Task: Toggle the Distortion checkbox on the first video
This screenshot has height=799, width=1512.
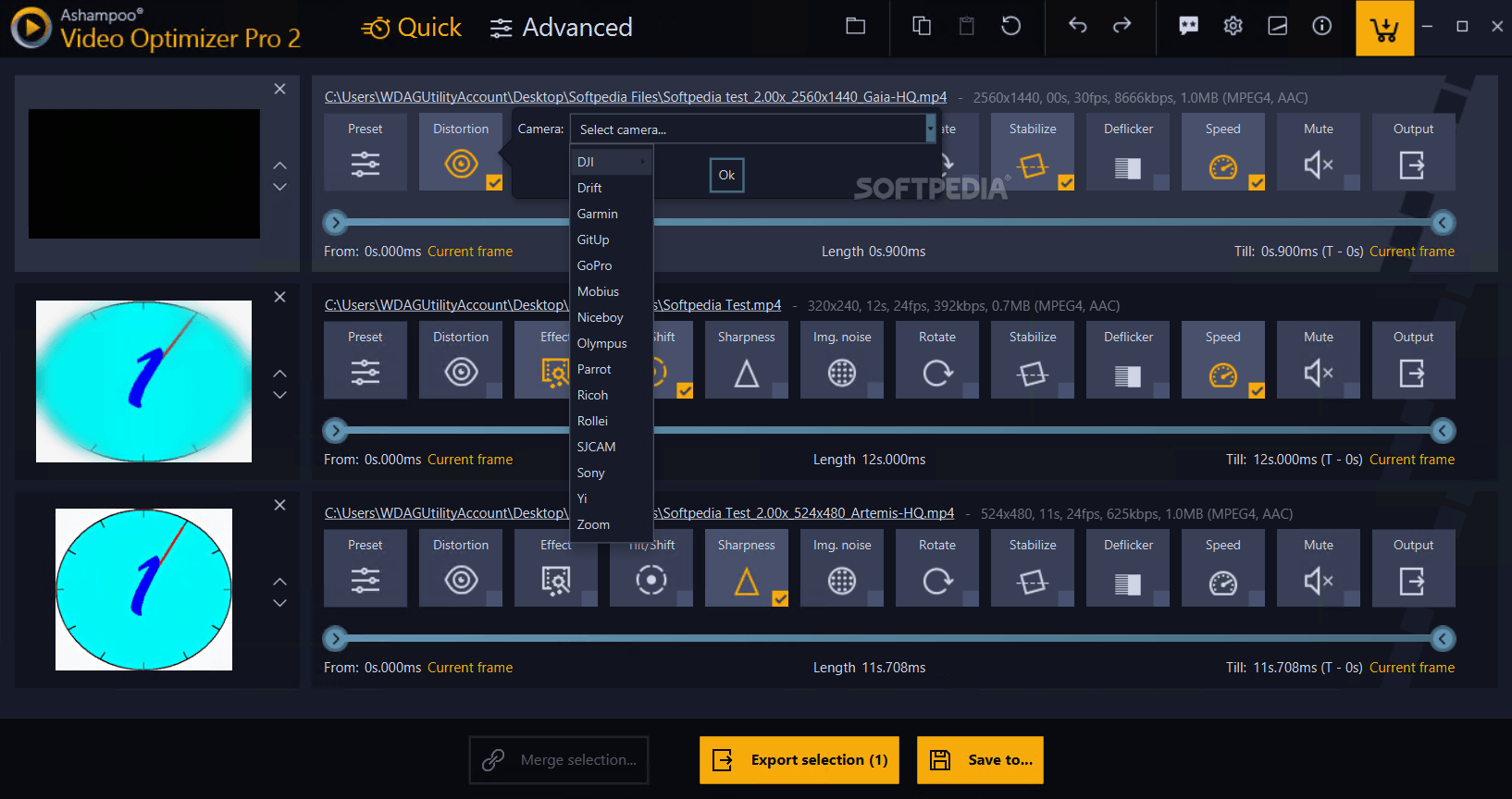Action: click(494, 183)
